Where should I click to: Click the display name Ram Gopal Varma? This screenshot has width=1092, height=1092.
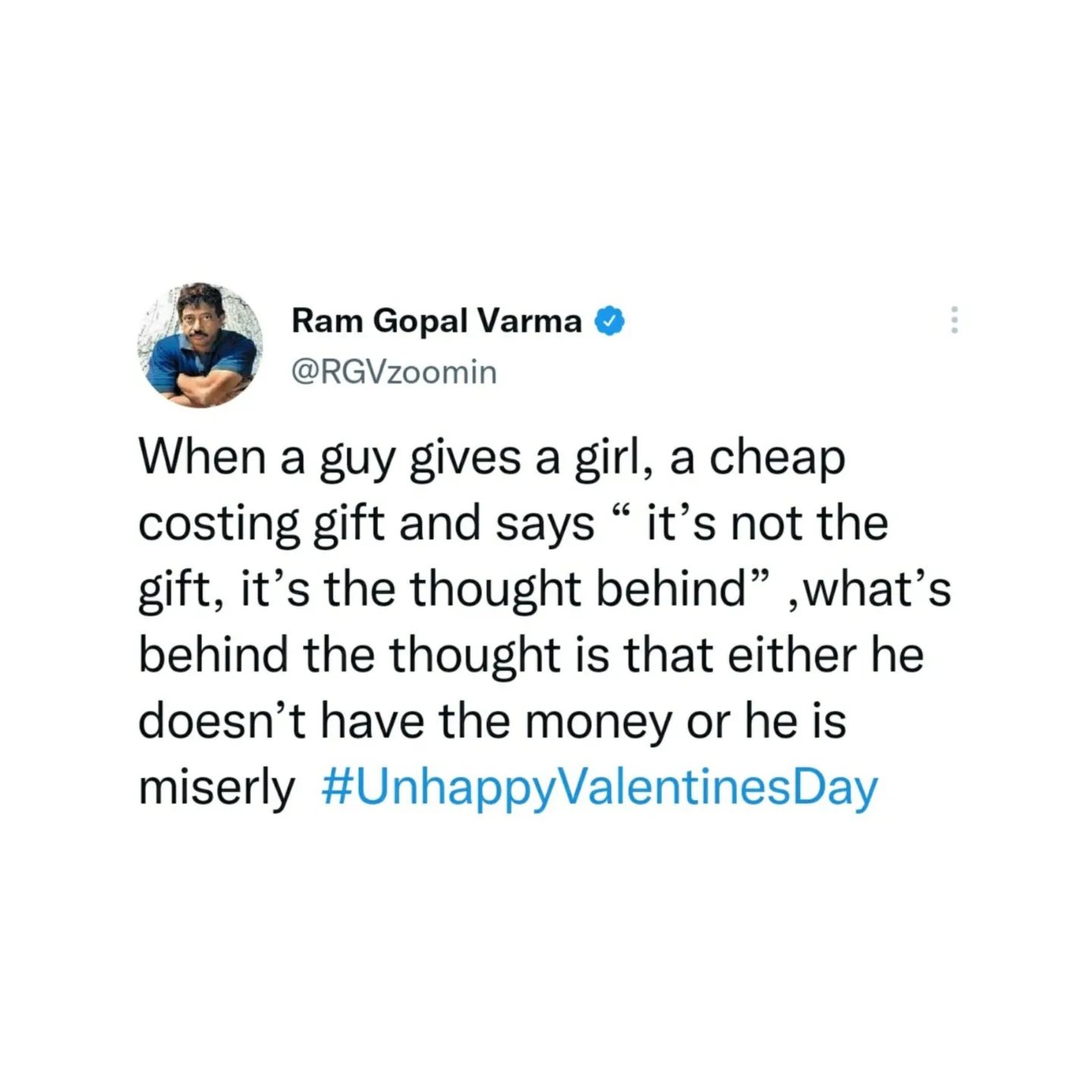[x=437, y=322]
